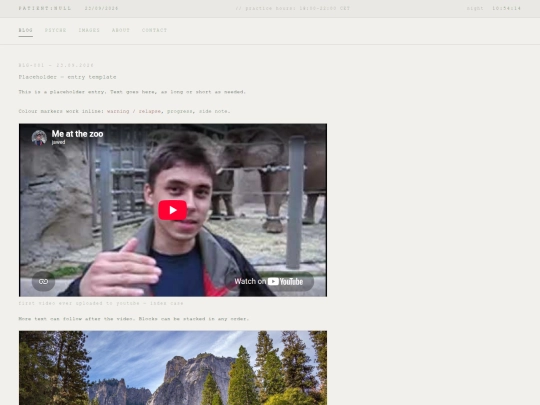Viewport: 540px width, 405px height.
Task: Switch to the PSYCHE tab
Action: click(55, 30)
